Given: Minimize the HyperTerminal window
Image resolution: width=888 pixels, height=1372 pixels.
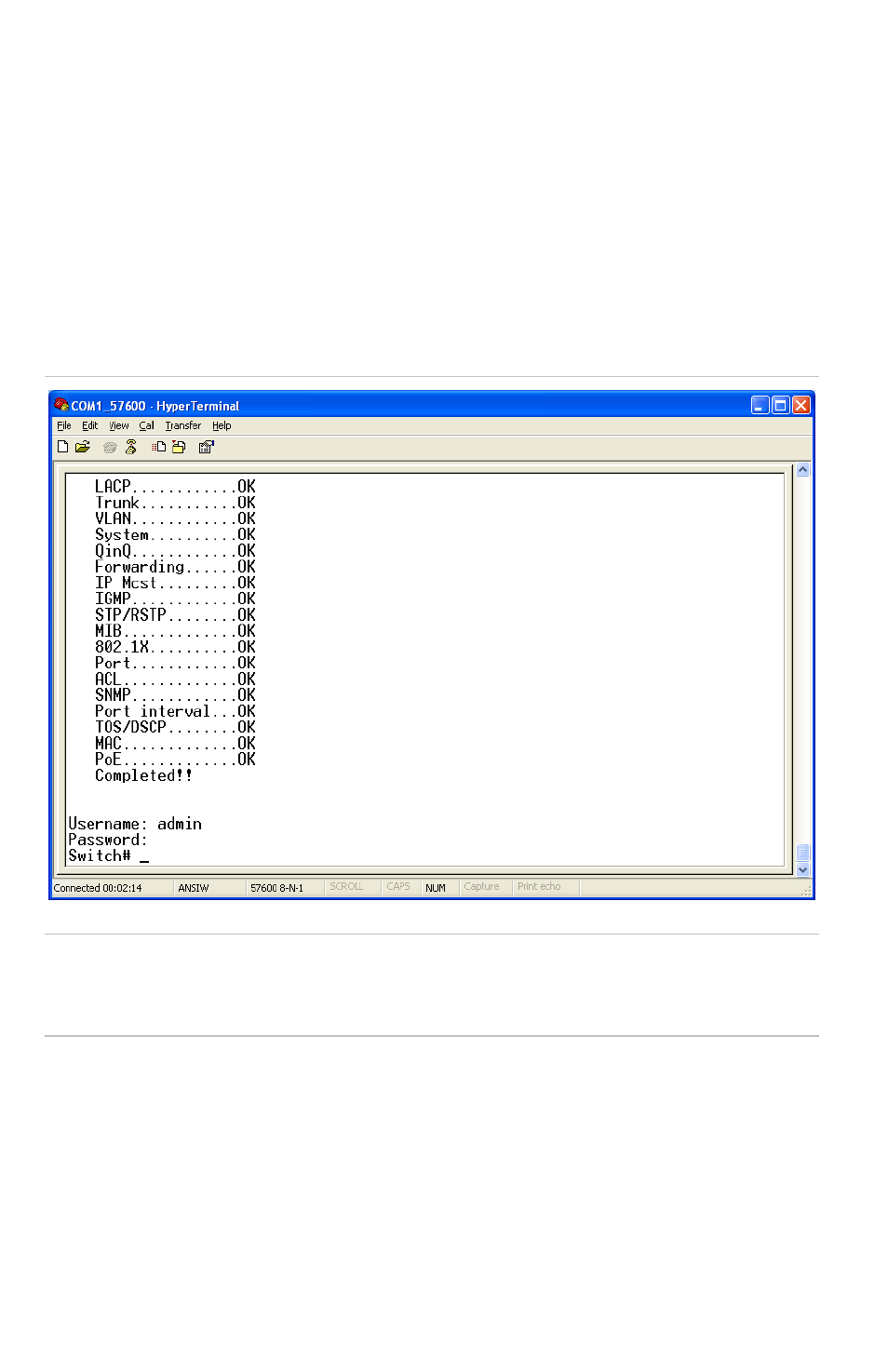Looking at the screenshot, I should (x=760, y=405).
